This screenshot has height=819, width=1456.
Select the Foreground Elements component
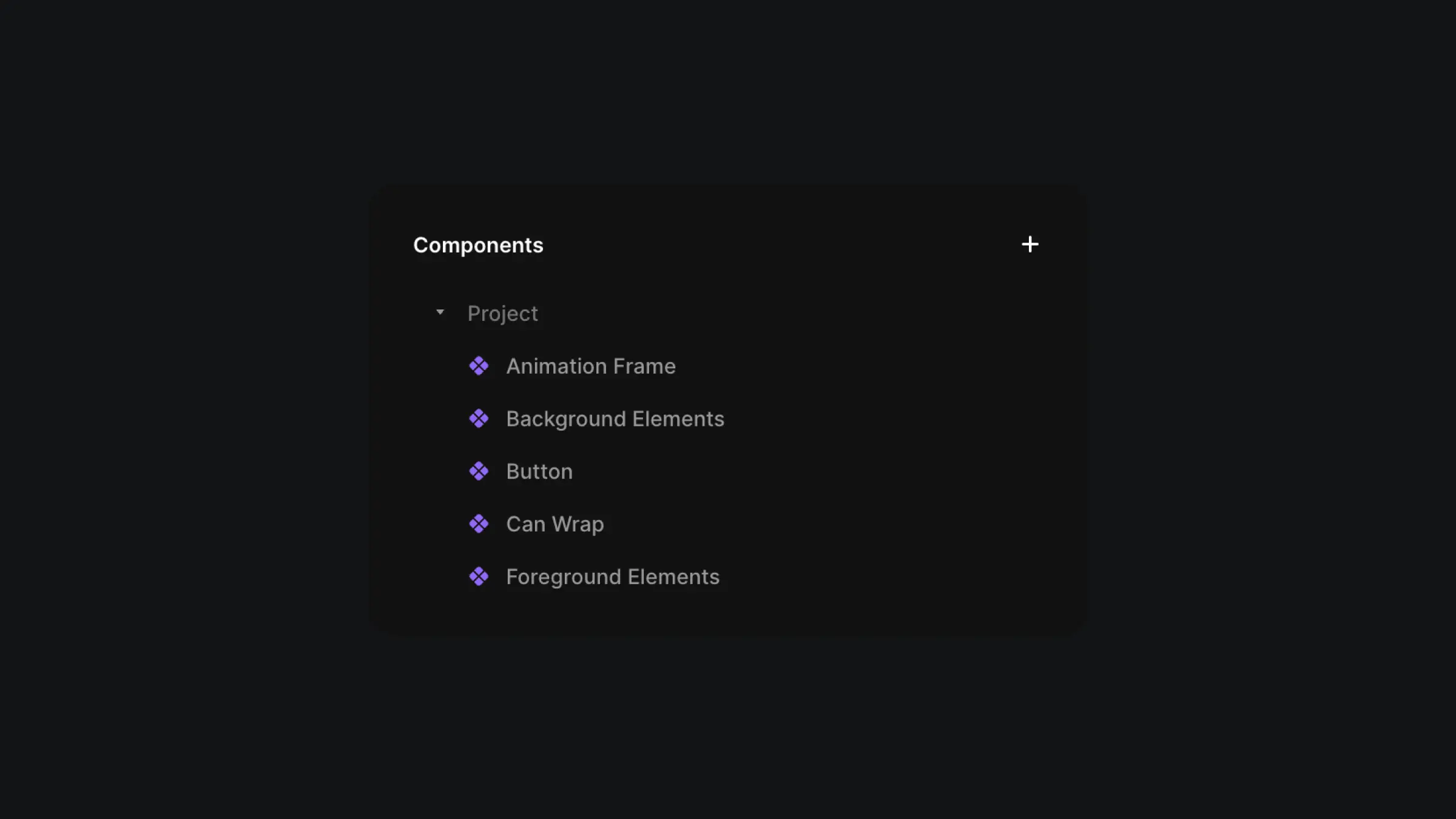(x=612, y=576)
